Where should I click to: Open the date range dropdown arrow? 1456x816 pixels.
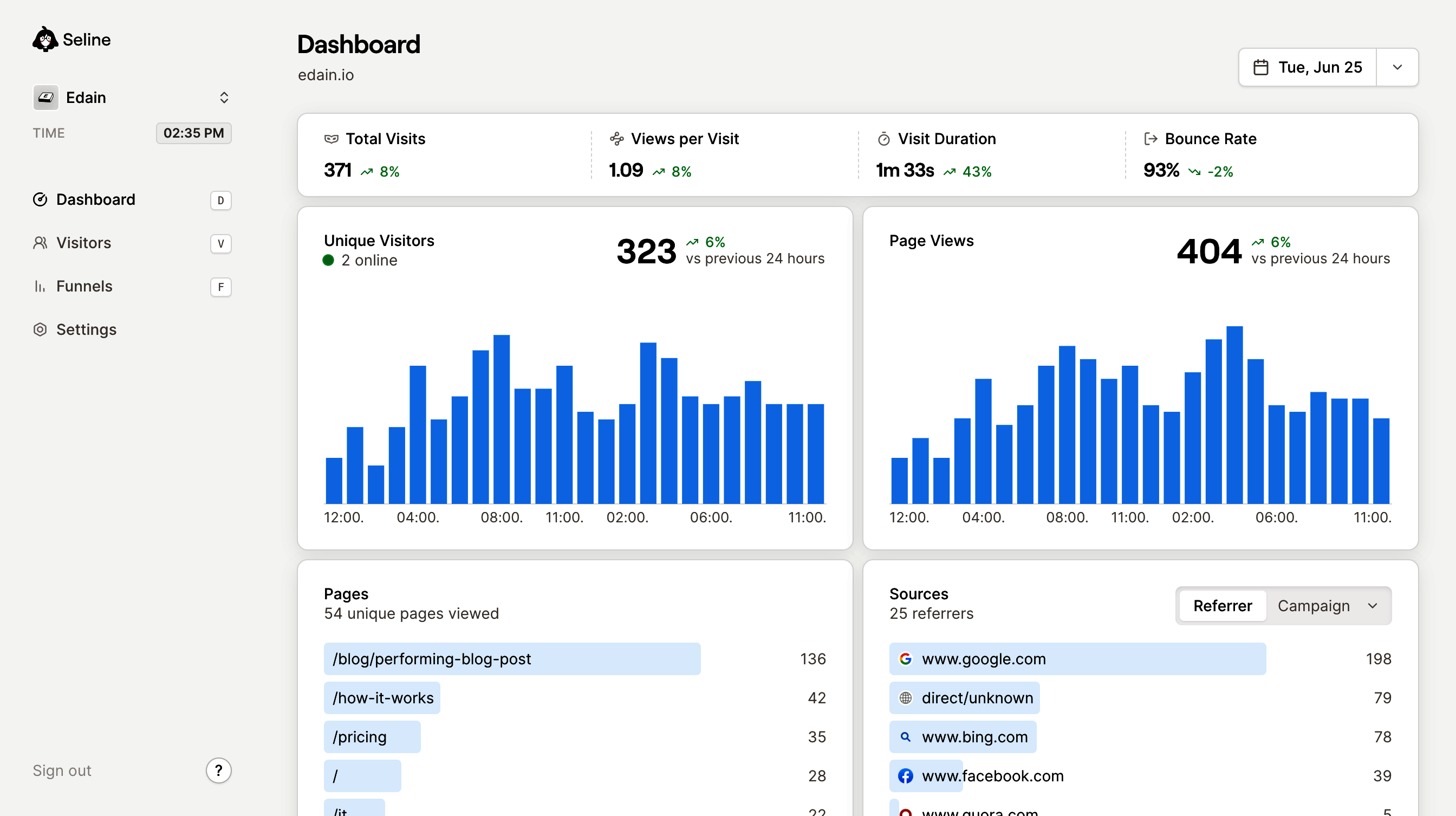tap(1397, 67)
